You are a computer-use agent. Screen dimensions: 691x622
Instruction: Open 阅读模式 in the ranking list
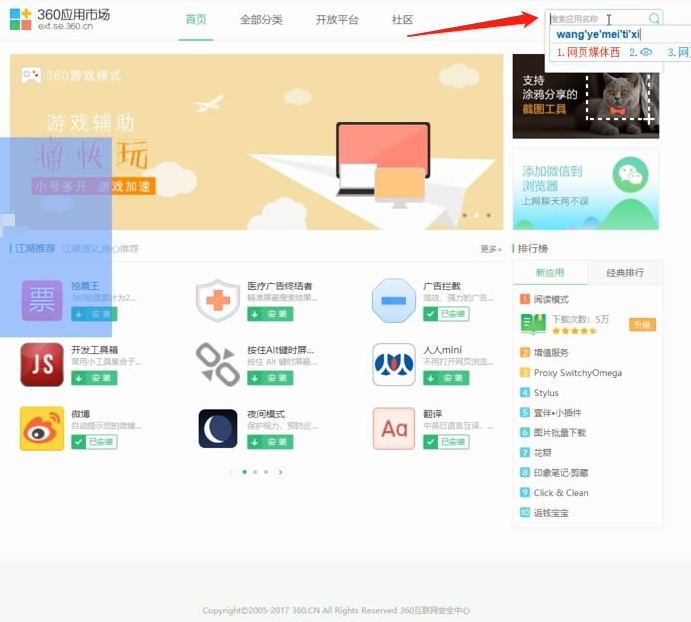tap(551, 299)
